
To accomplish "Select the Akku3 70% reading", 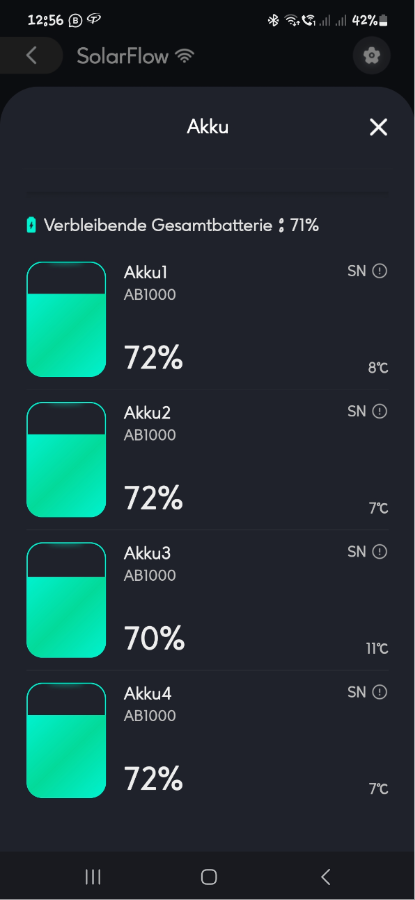I will [154, 638].
